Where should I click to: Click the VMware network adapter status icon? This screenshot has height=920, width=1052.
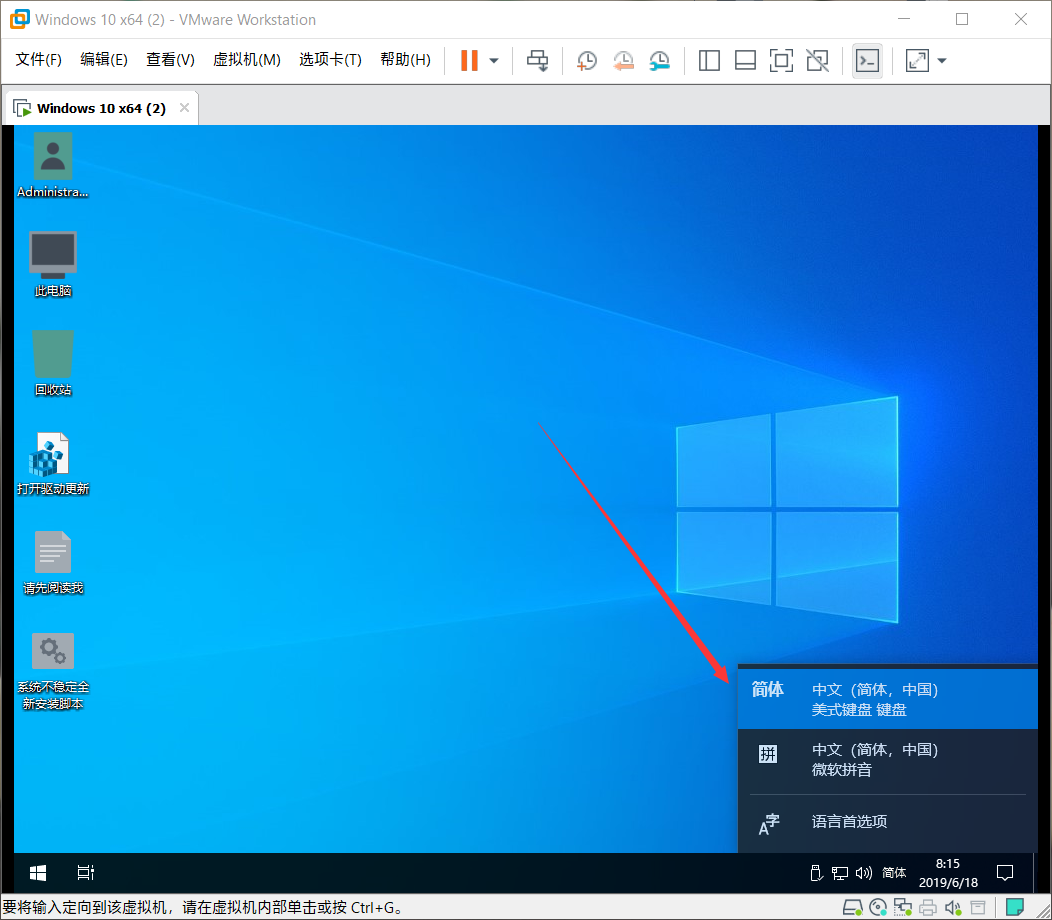pos(902,908)
